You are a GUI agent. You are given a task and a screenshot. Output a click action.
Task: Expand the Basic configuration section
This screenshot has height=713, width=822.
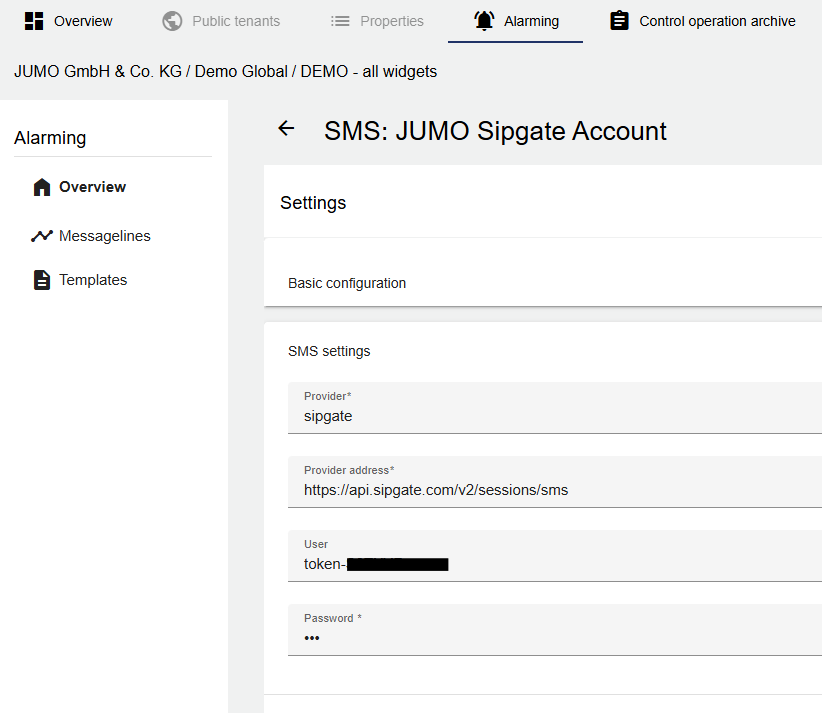coord(347,283)
